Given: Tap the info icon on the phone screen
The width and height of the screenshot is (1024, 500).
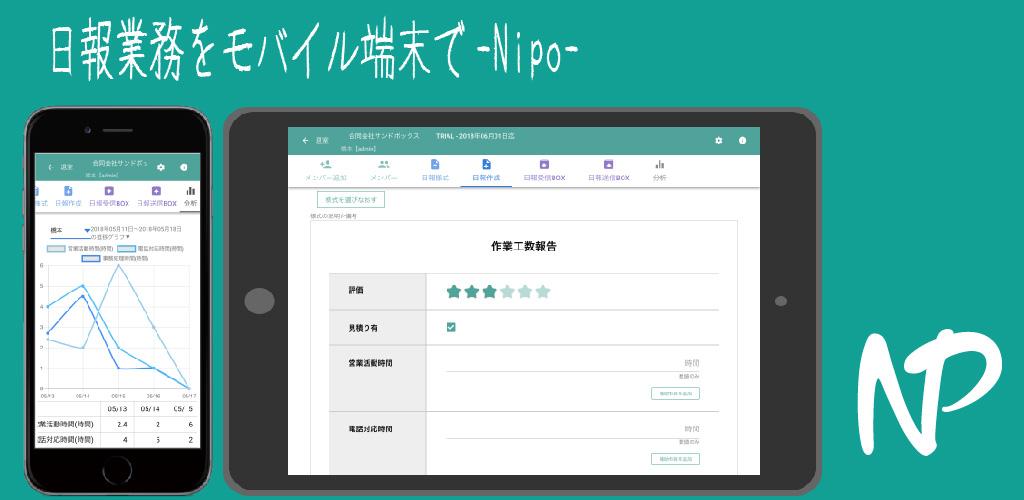Looking at the screenshot, I should coord(184,167).
